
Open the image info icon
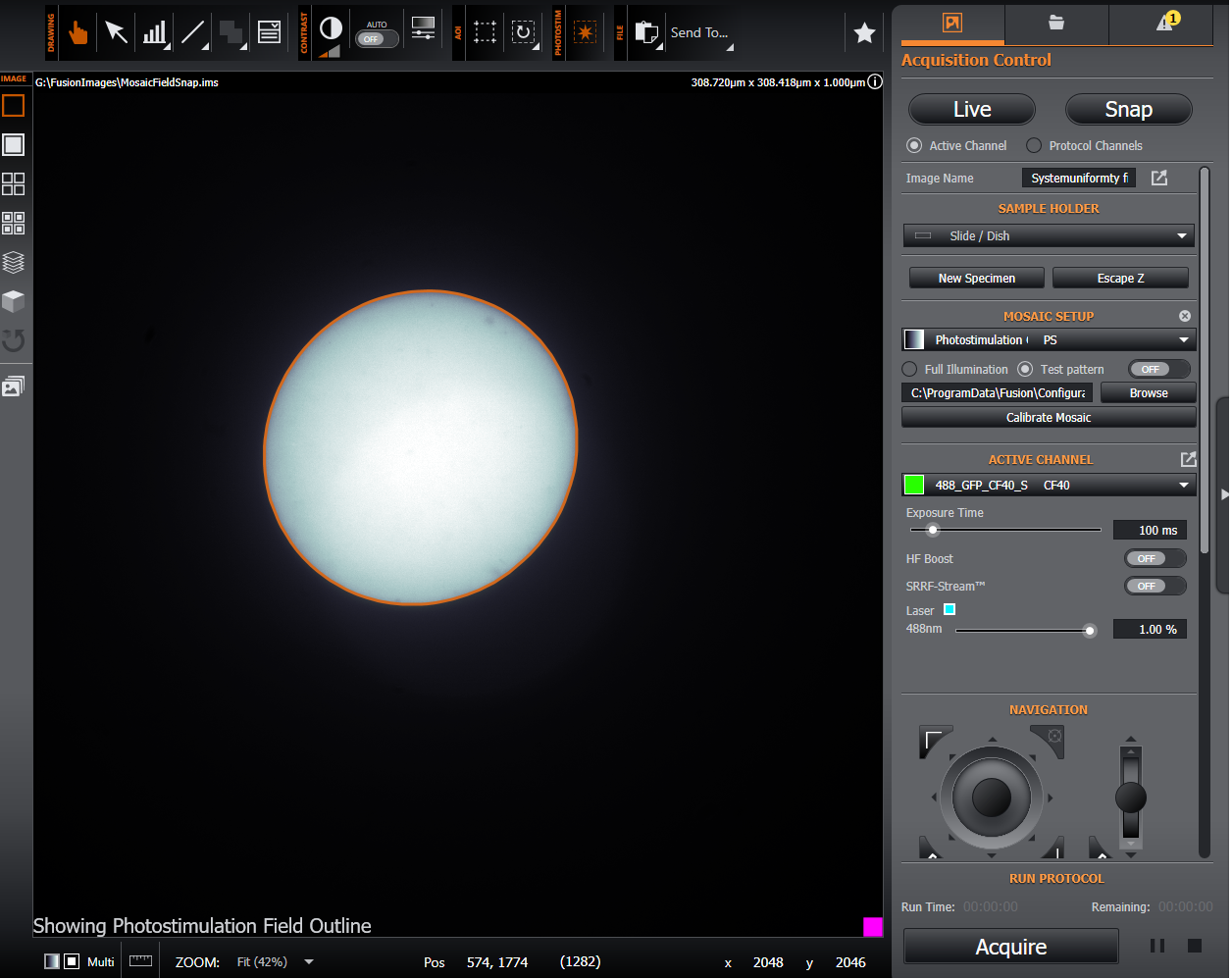(875, 82)
